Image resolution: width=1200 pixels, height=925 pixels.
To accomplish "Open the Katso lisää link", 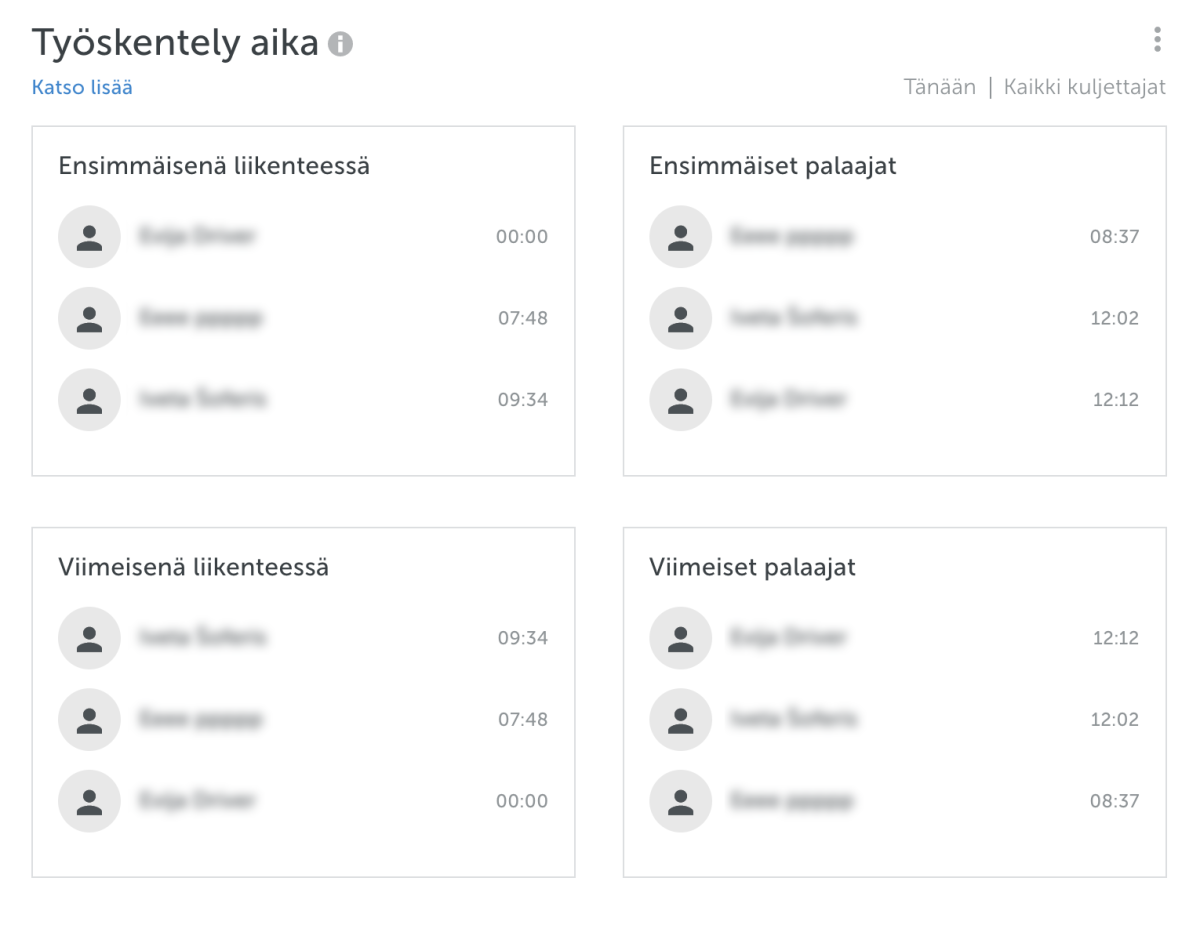I will point(82,88).
